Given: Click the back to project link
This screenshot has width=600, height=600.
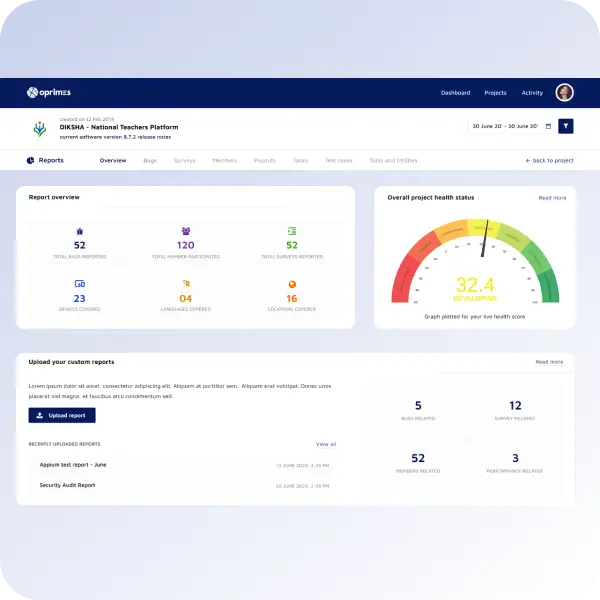Looking at the screenshot, I should [549, 160].
